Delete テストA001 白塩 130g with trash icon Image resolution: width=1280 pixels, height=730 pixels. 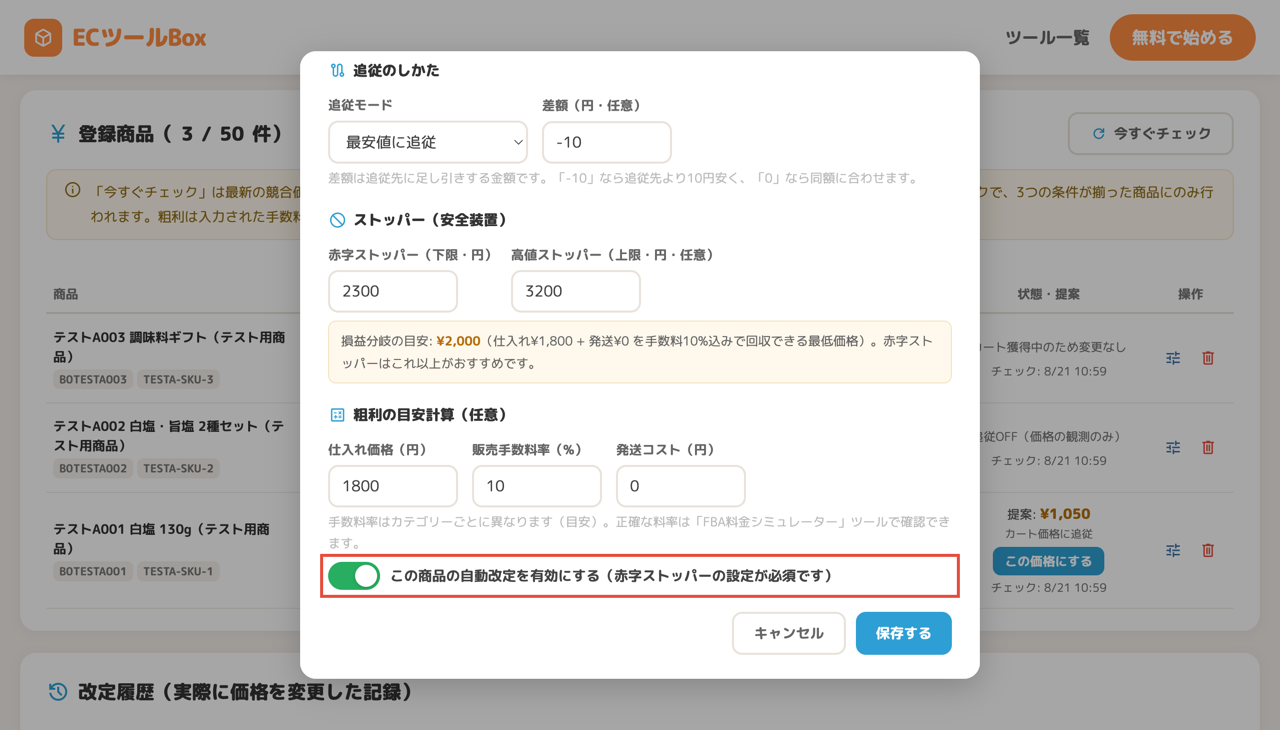point(1208,550)
